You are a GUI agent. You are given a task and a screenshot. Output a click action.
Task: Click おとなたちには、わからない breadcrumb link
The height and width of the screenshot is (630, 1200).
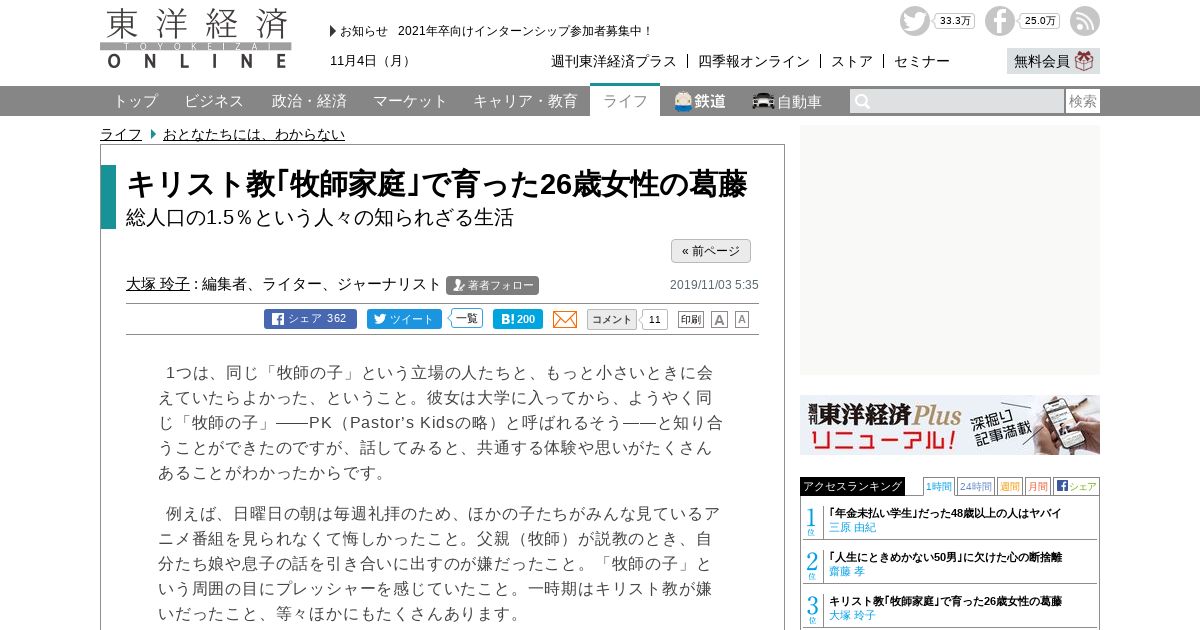click(x=254, y=134)
